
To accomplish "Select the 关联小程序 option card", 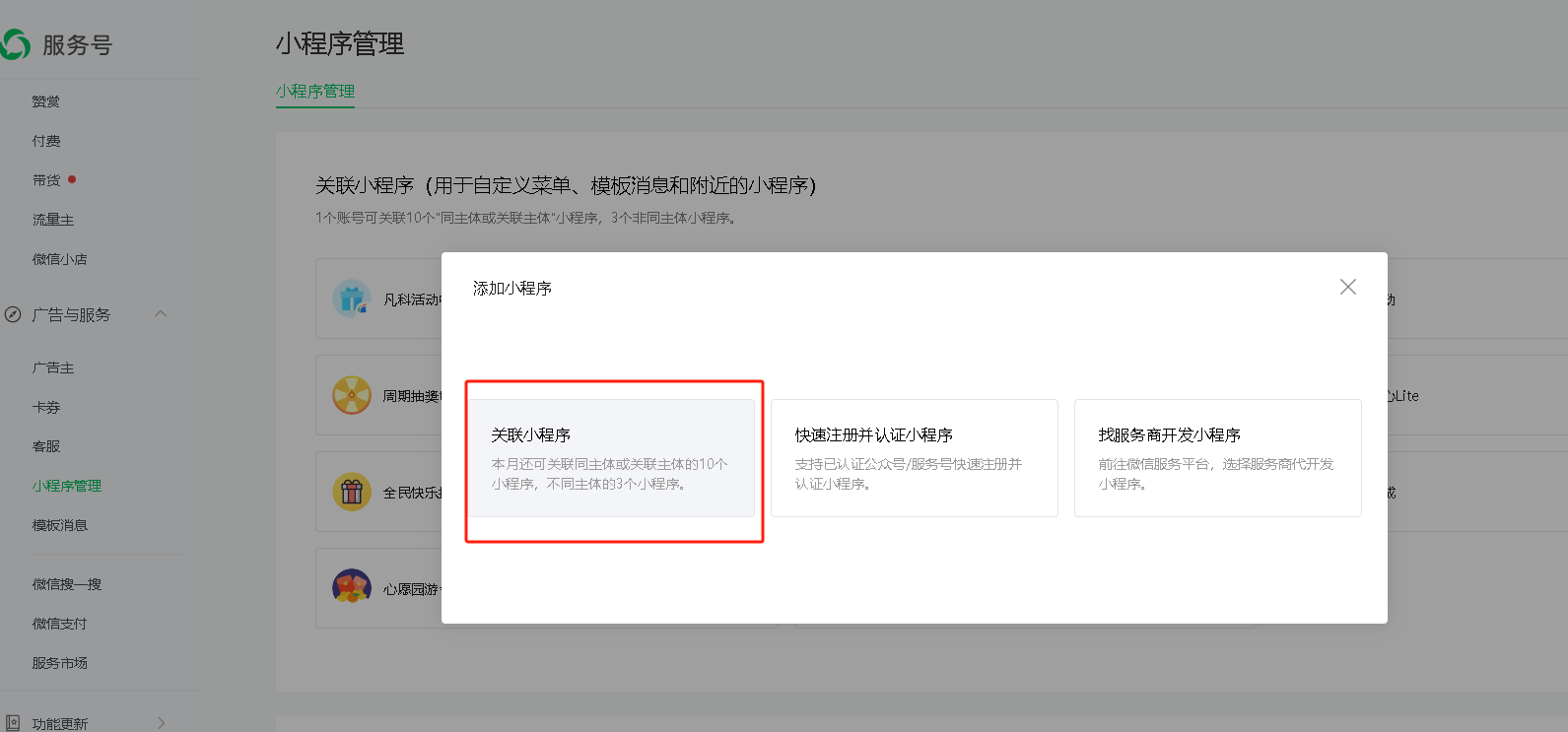I will pyautogui.click(x=611, y=458).
